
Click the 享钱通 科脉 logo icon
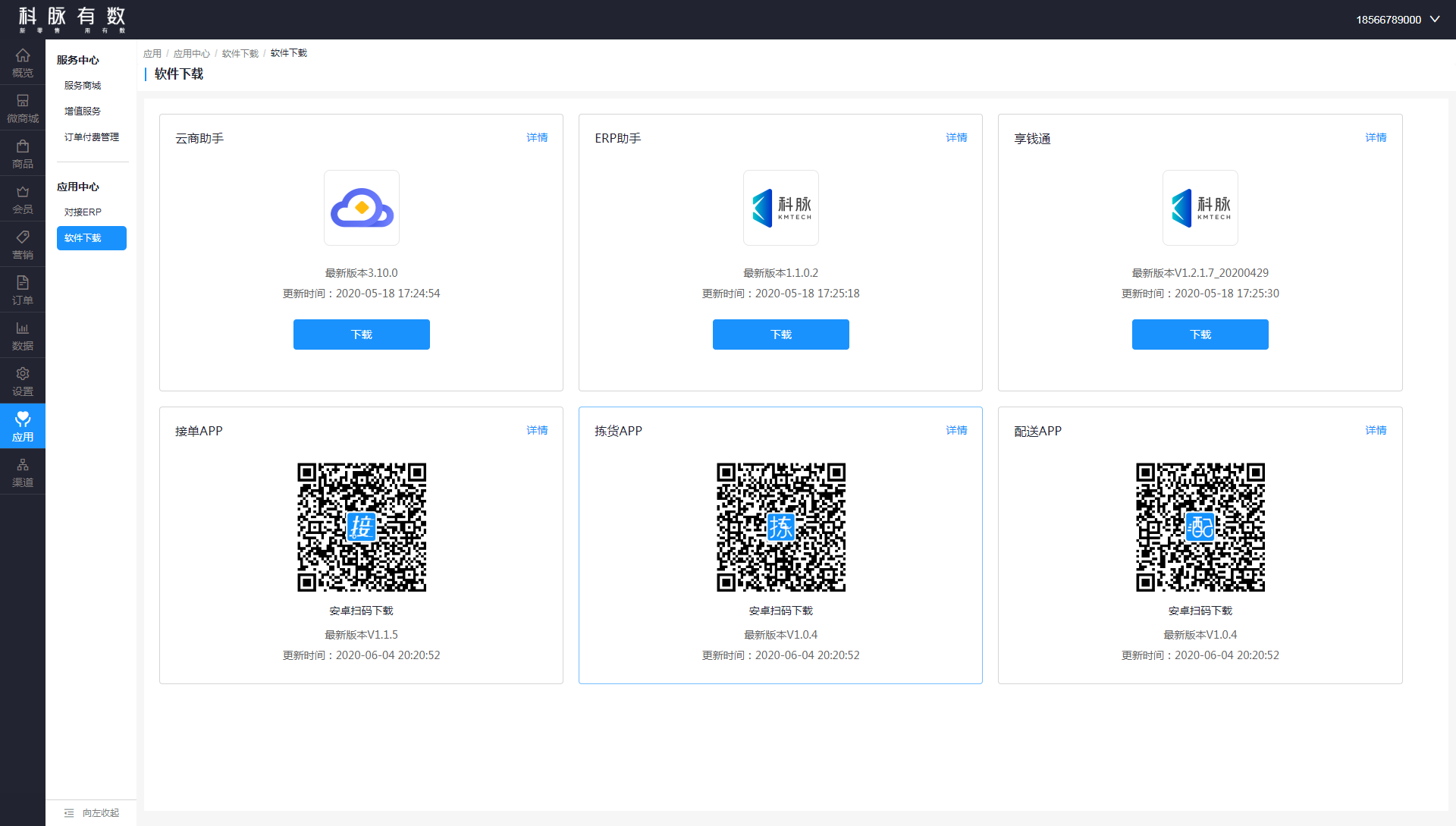(x=1200, y=208)
